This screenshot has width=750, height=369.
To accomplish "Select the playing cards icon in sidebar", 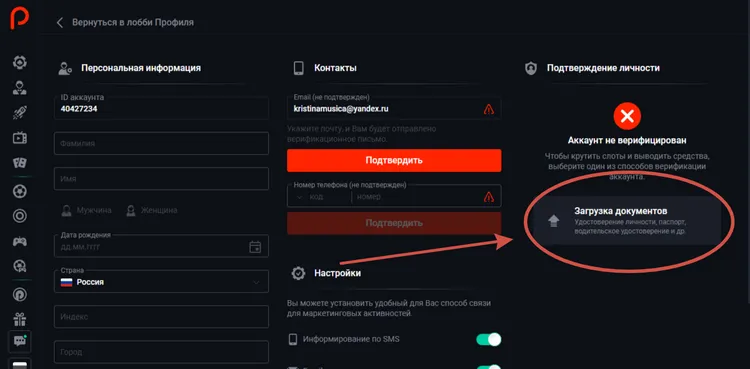I will [x=20, y=163].
